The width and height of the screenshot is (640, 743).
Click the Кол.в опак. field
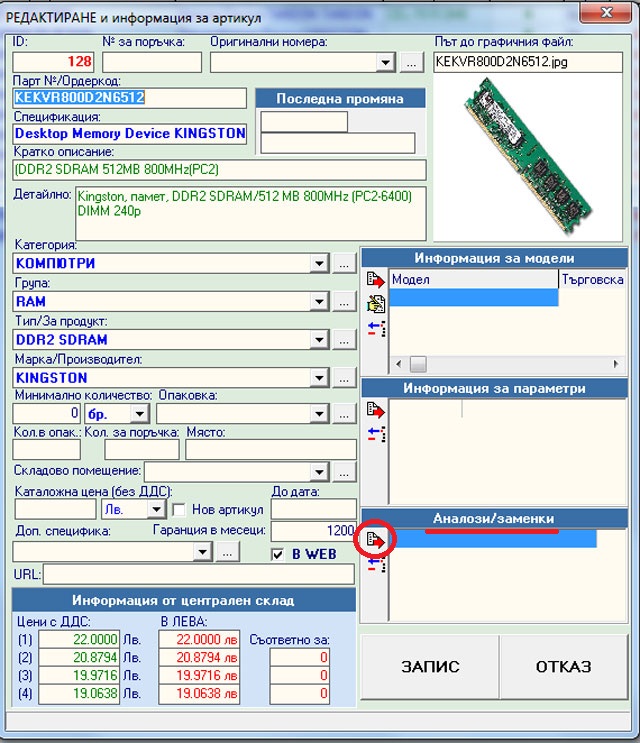coord(47,450)
